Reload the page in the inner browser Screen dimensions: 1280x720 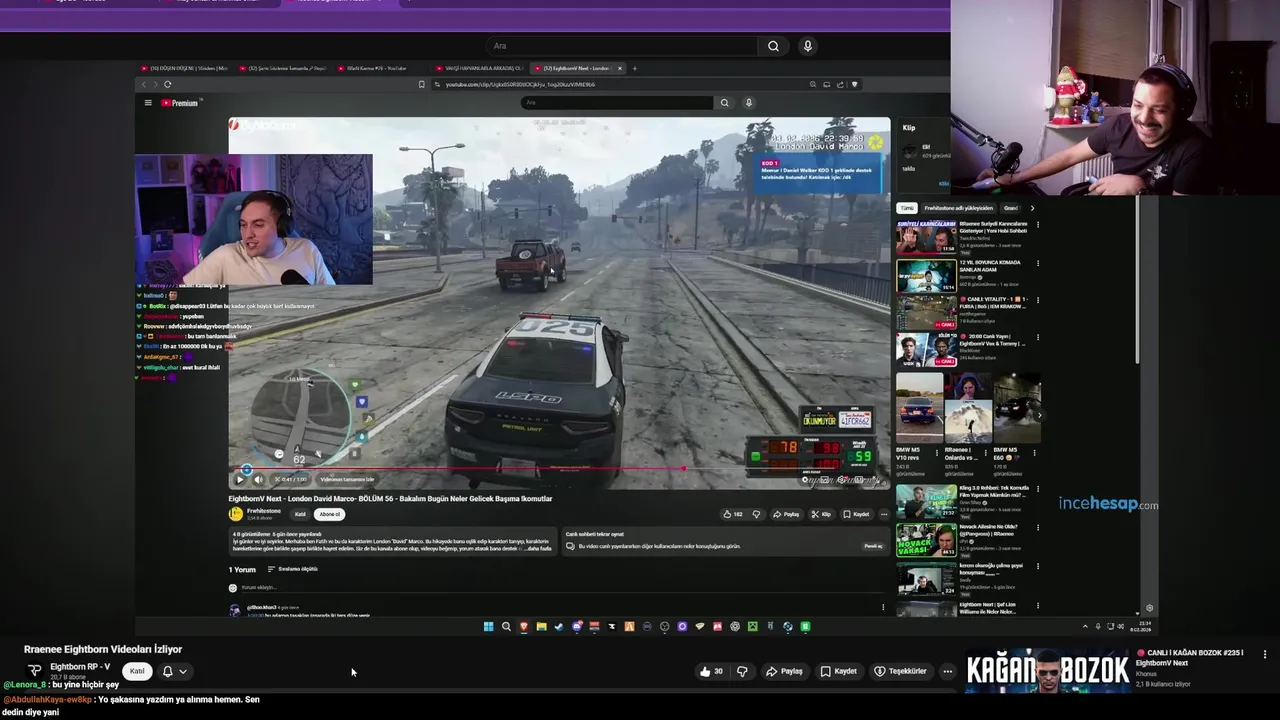point(167,84)
